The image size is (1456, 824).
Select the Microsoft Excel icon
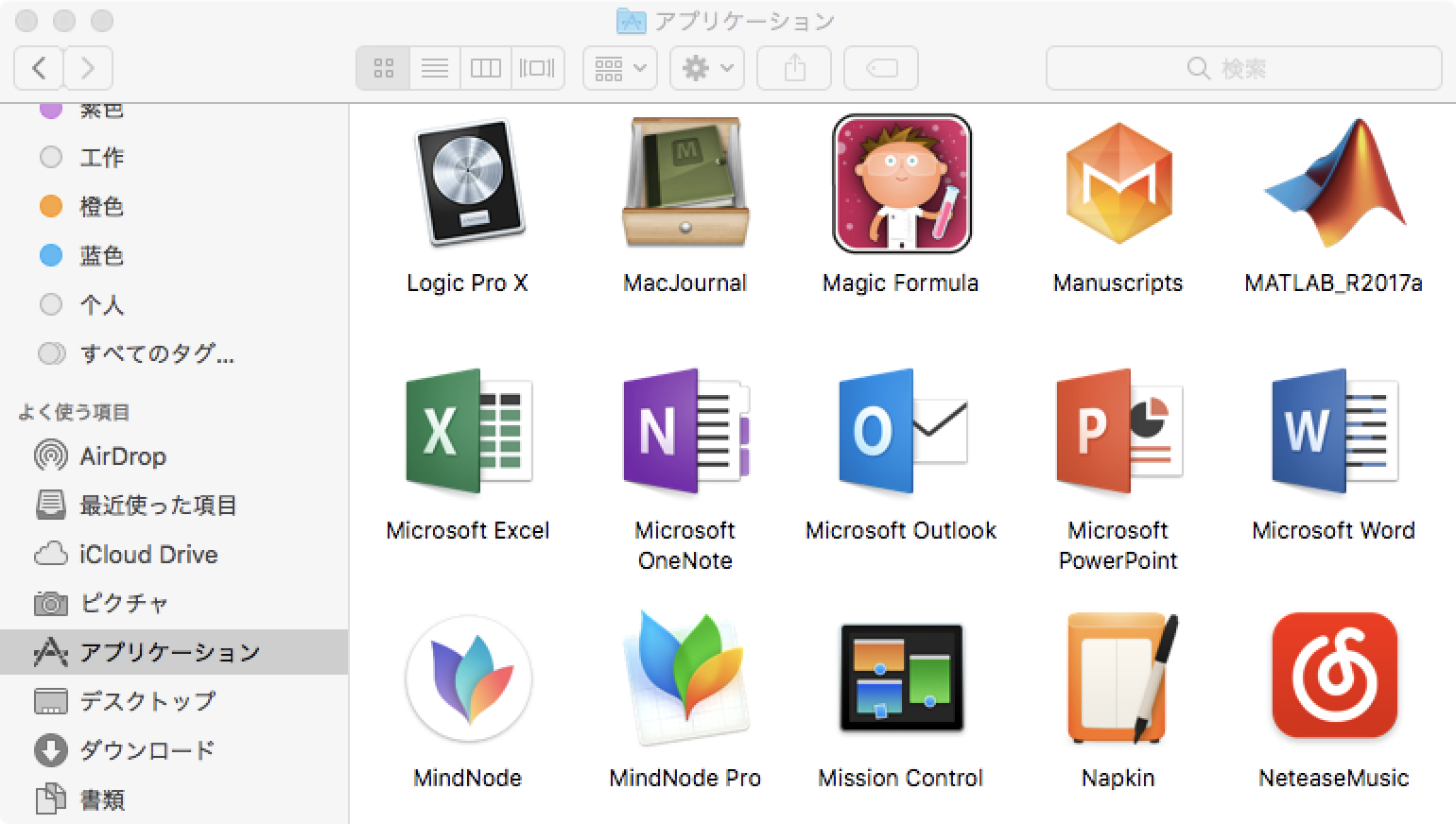(468, 431)
